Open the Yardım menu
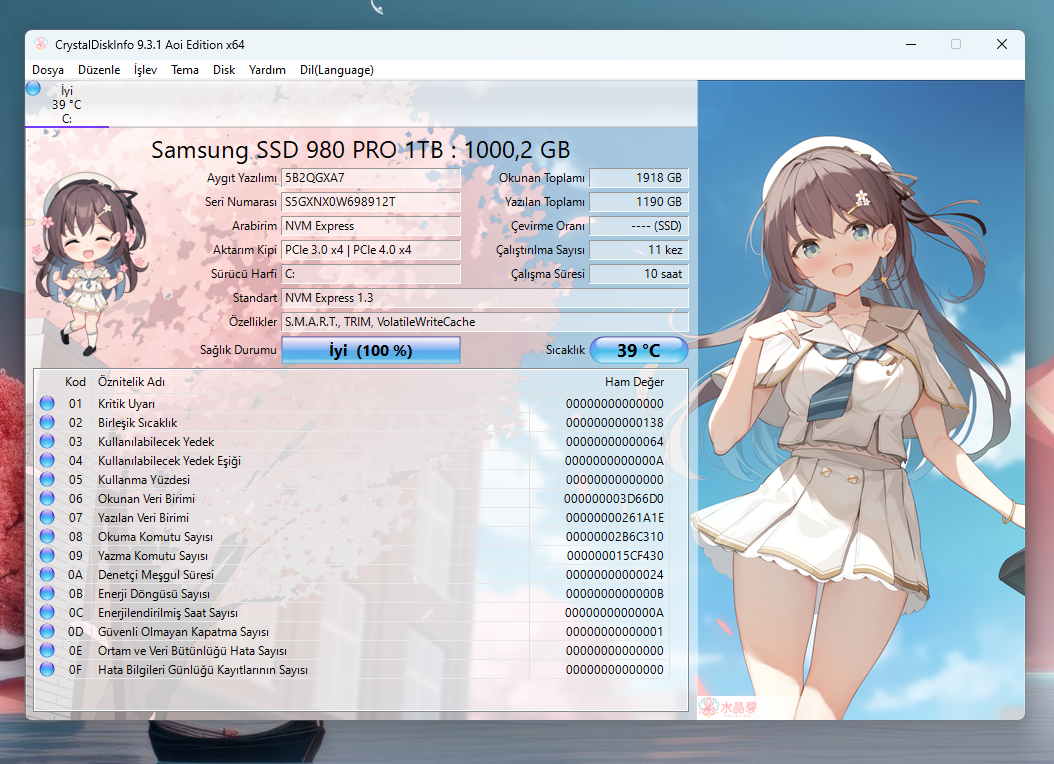The width and height of the screenshot is (1054, 764). point(267,70)
